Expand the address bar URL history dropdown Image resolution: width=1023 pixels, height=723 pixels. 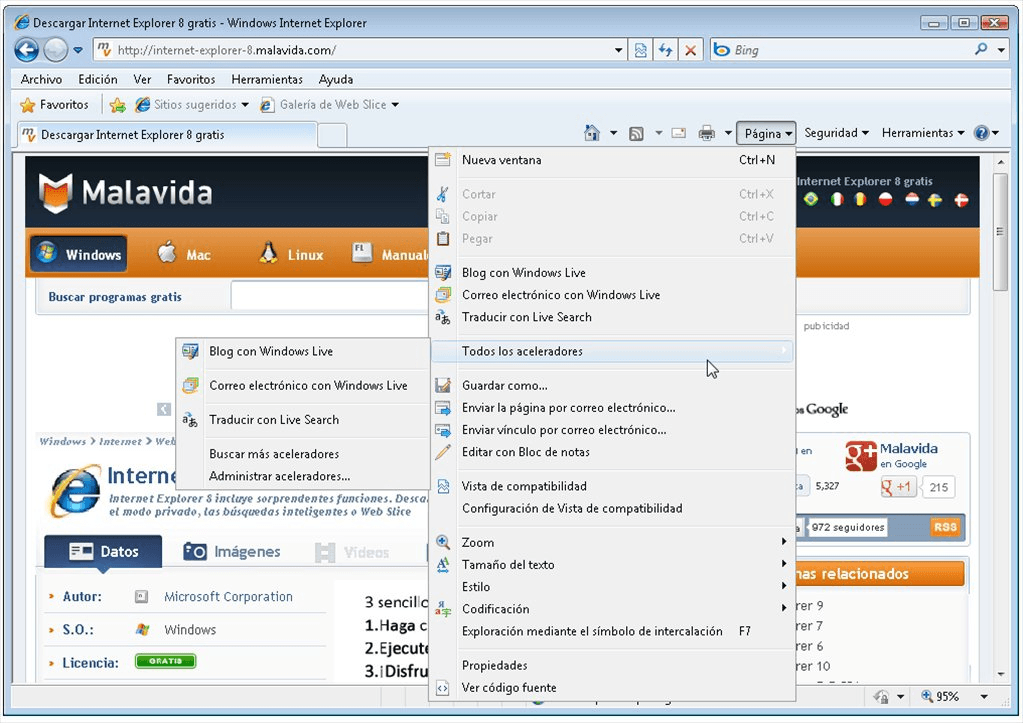pos(620,50)
